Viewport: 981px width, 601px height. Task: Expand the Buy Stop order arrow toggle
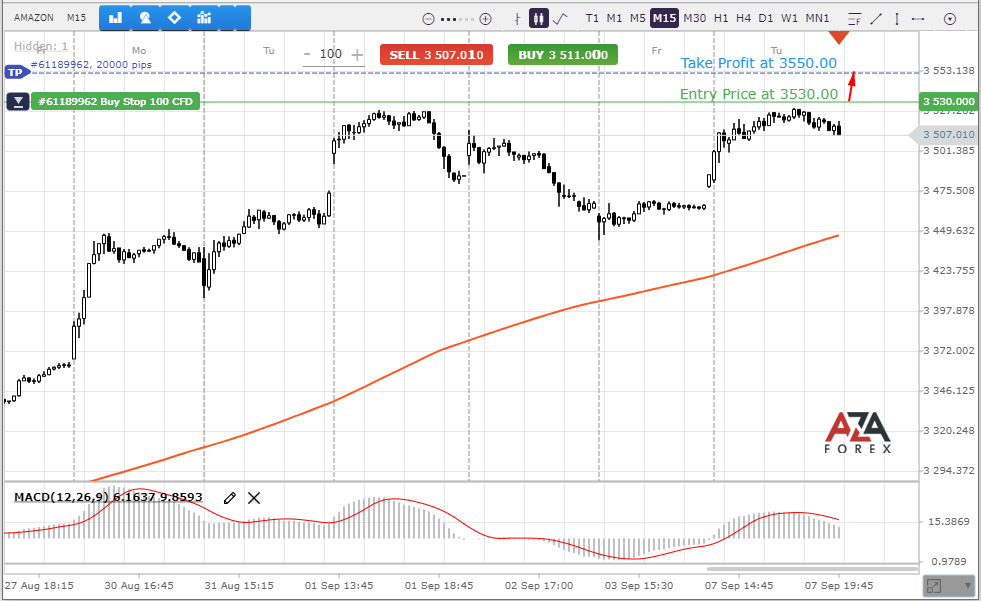(18, 101)
